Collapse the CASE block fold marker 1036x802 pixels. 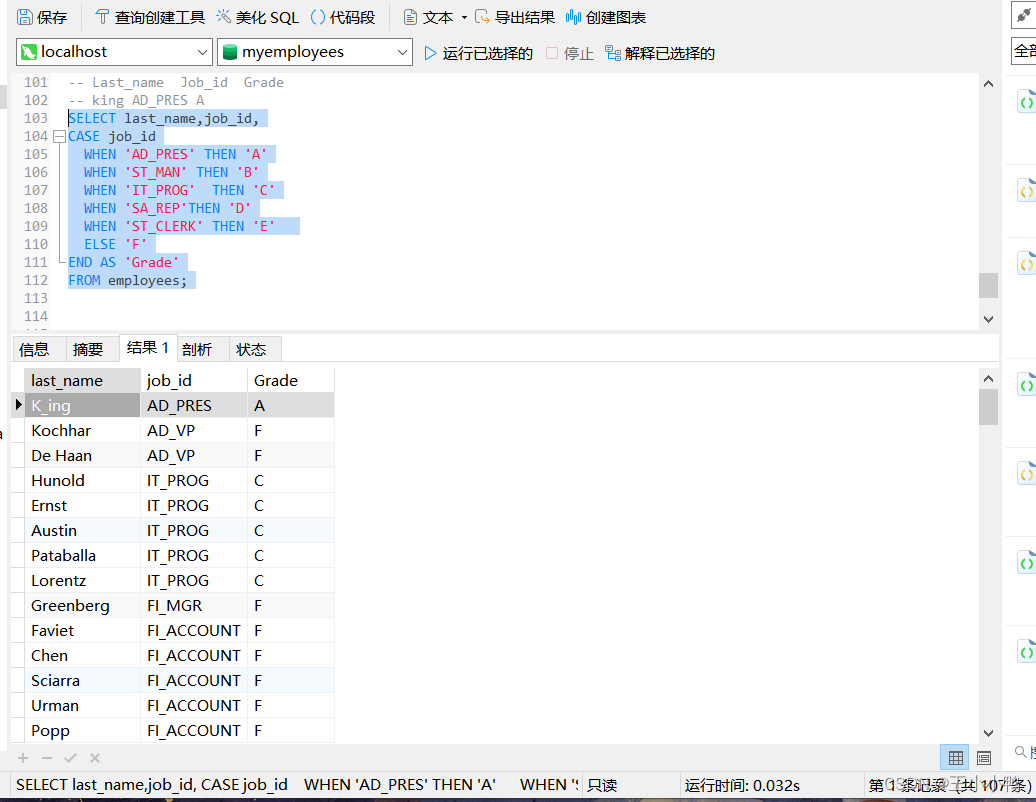pyautogui.click(x=59, y=136)
